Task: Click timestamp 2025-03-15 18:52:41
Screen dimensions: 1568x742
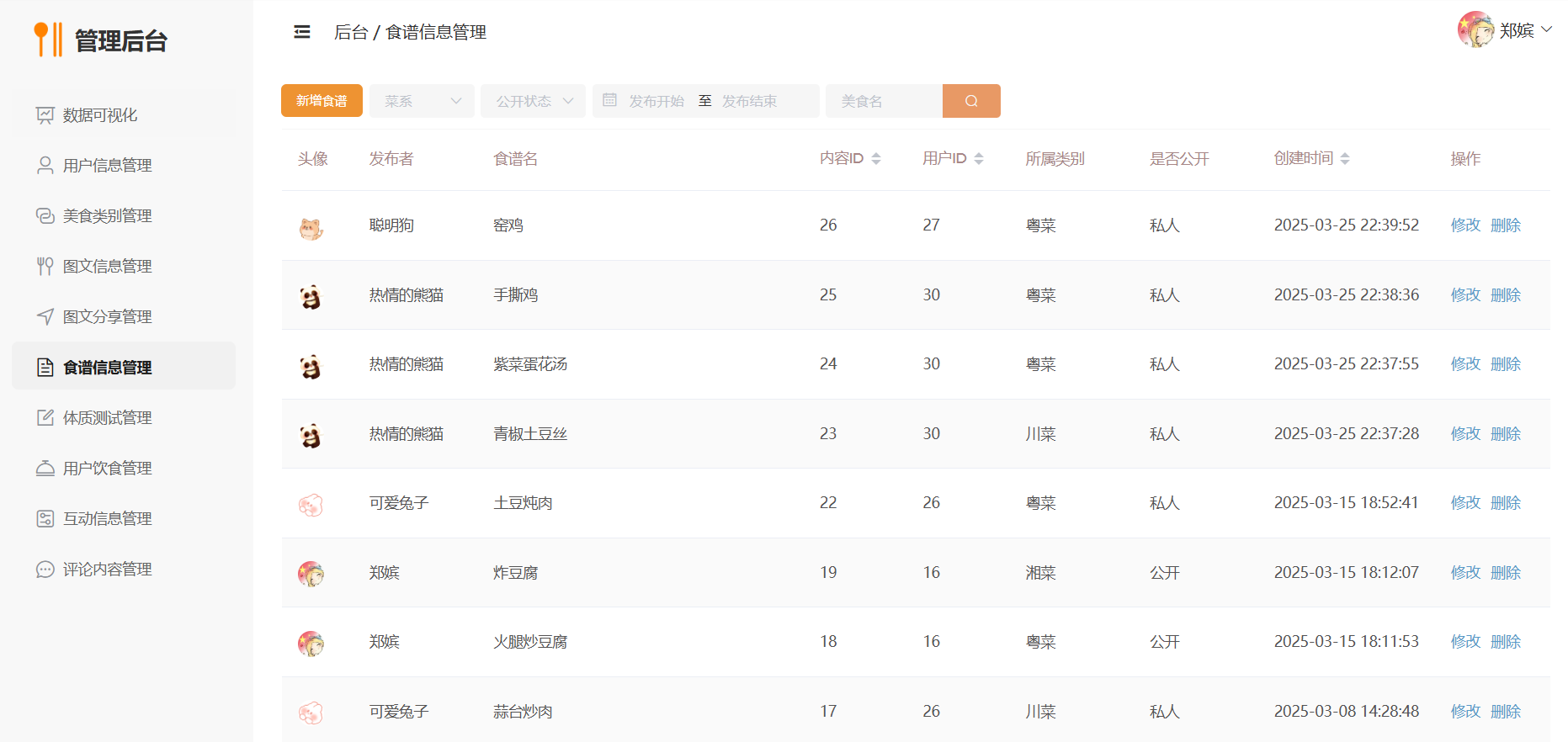Action: pyautogui.click(x=1347, y=503)
